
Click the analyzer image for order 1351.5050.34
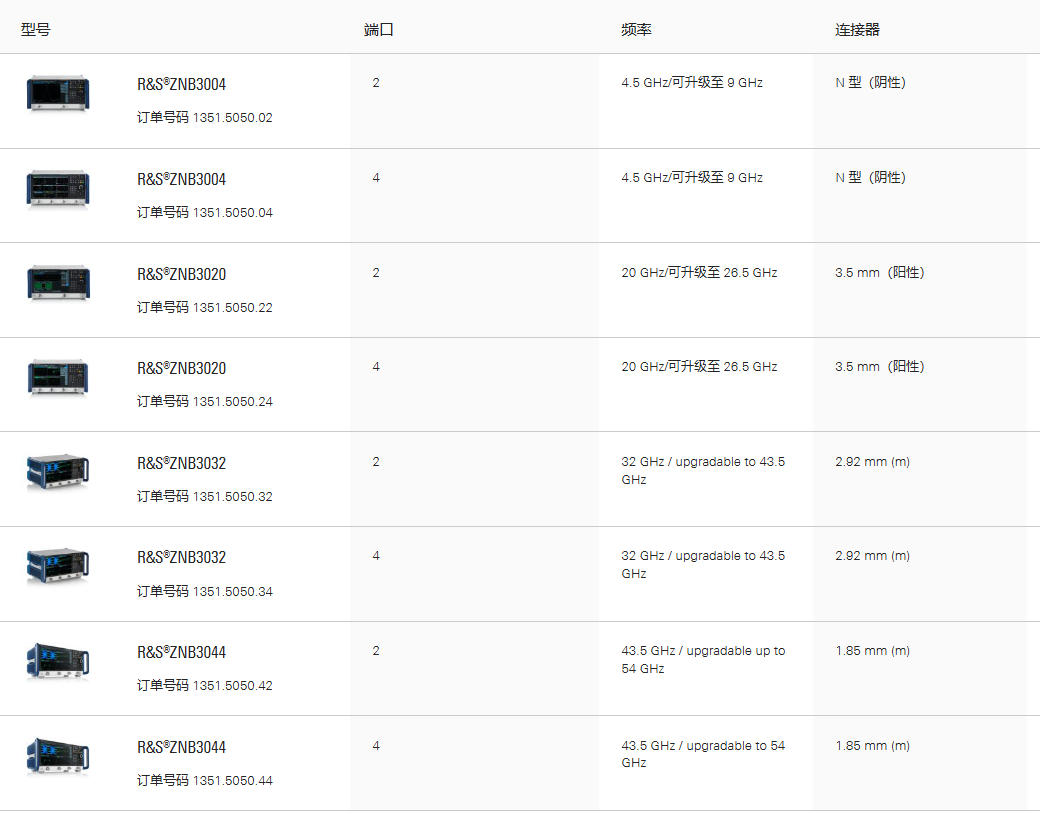click(x=57, y=566)
